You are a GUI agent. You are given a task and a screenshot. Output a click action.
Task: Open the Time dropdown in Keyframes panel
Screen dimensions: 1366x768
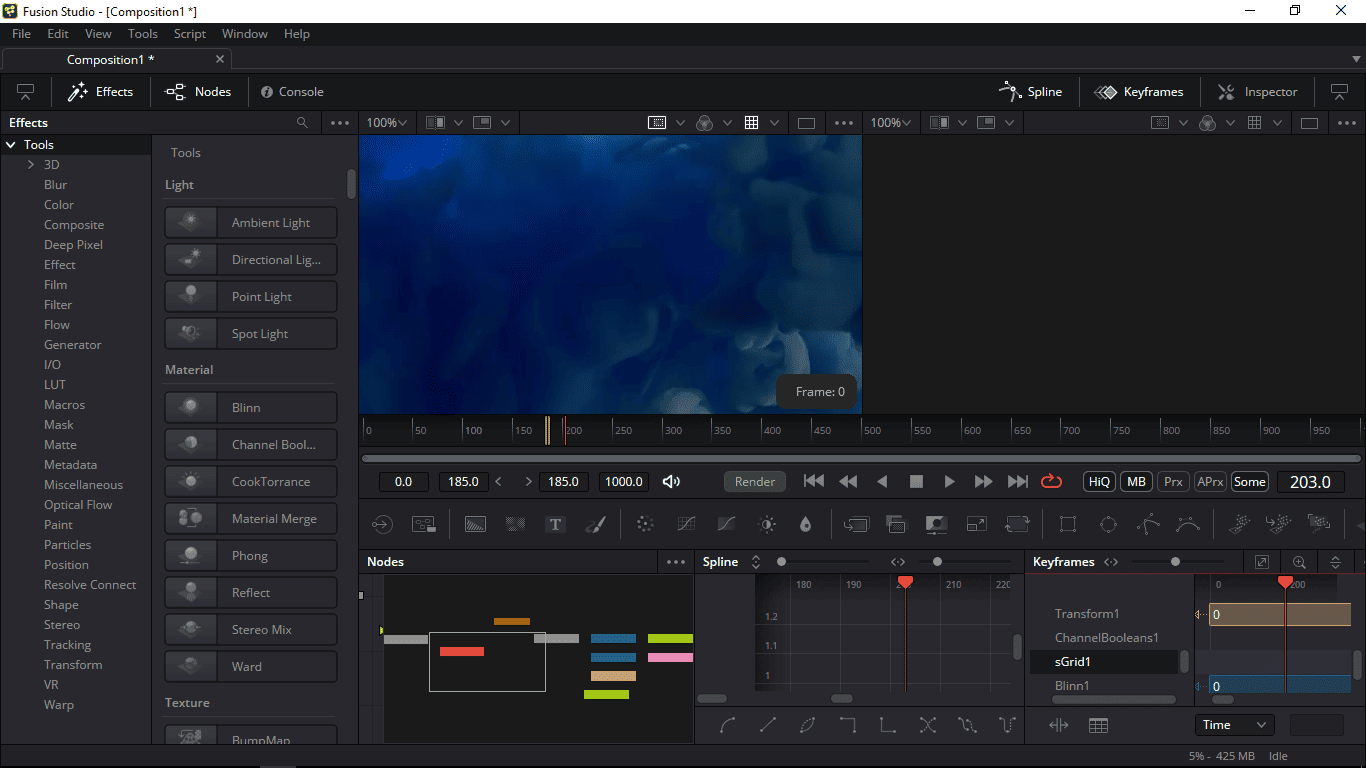[1234, 725]
